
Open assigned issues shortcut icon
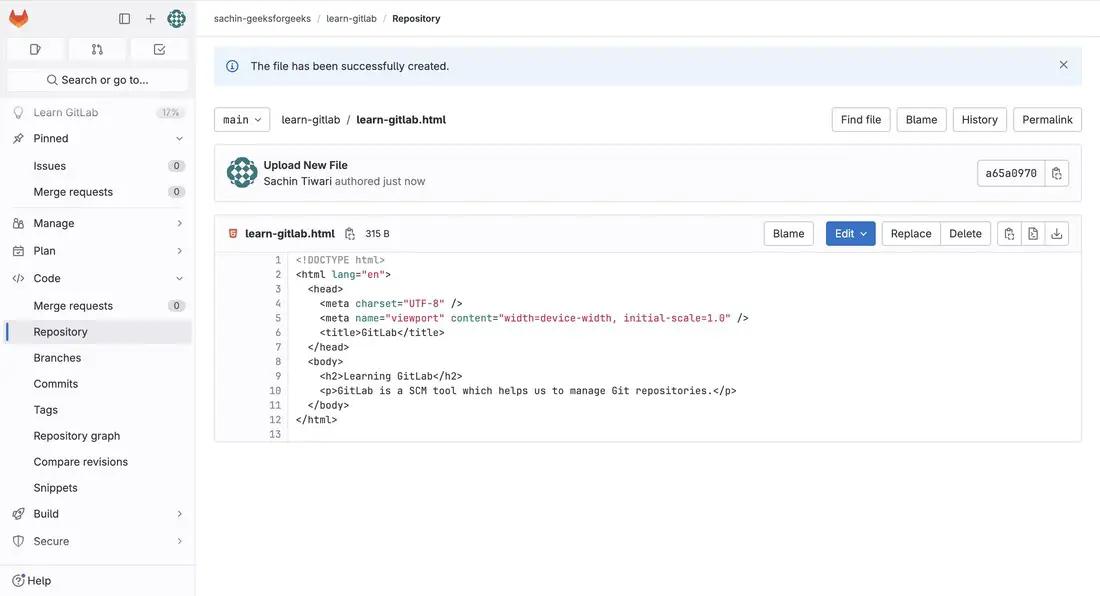tap(36, 49)
